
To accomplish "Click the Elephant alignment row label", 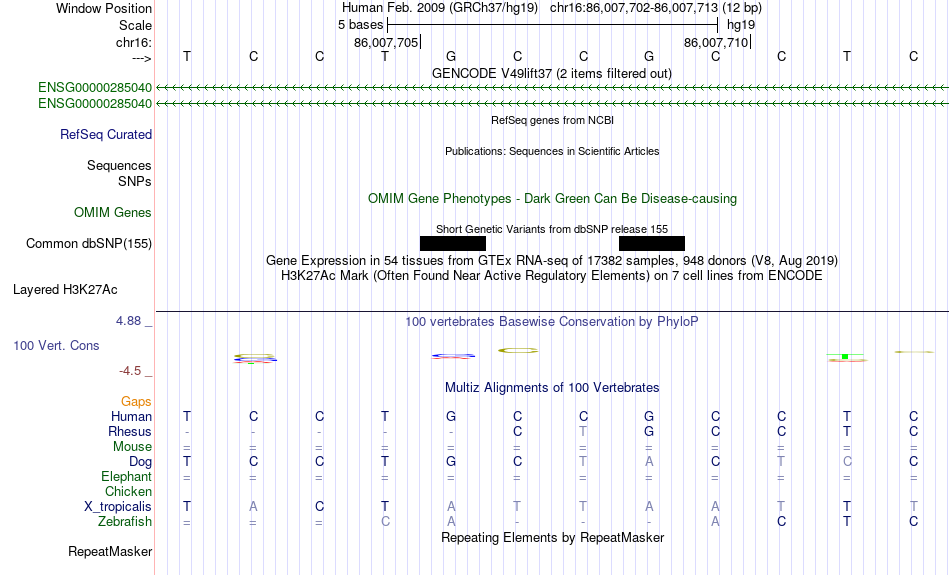I will pos(127,477).
